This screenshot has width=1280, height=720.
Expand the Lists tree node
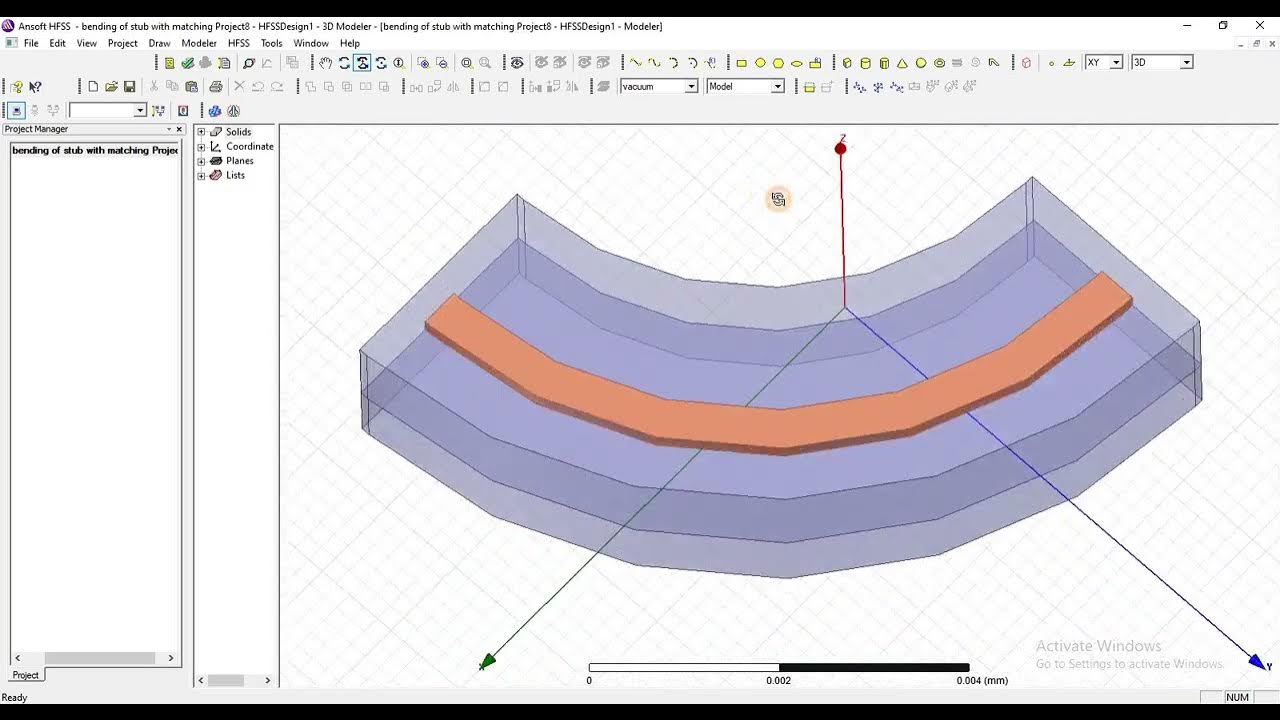click(x=201, y=176)
